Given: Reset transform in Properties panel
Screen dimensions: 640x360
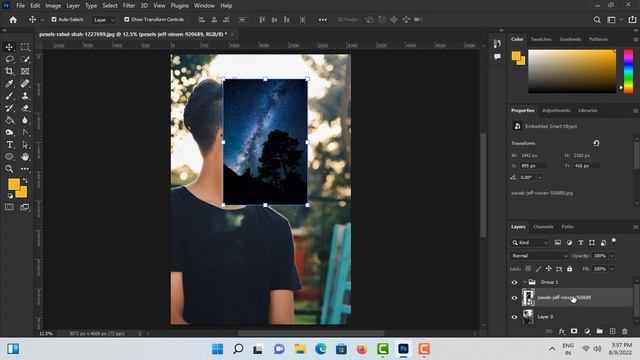Looking at the screenshot, I should coord(596,143).
